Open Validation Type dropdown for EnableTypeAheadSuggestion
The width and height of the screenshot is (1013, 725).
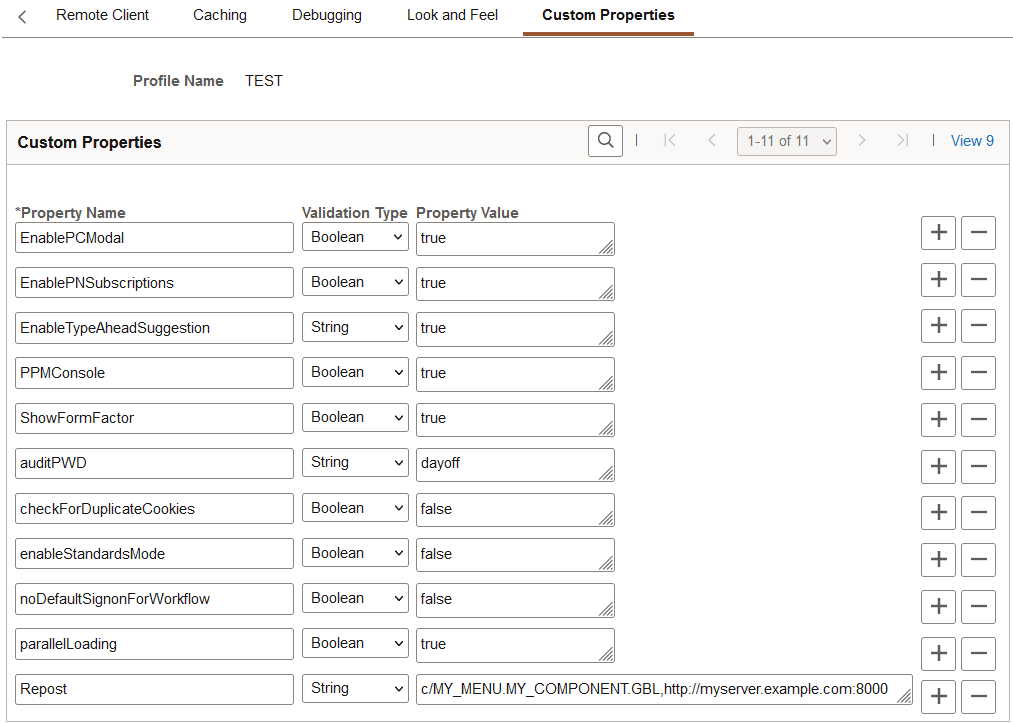click(355, 326)
